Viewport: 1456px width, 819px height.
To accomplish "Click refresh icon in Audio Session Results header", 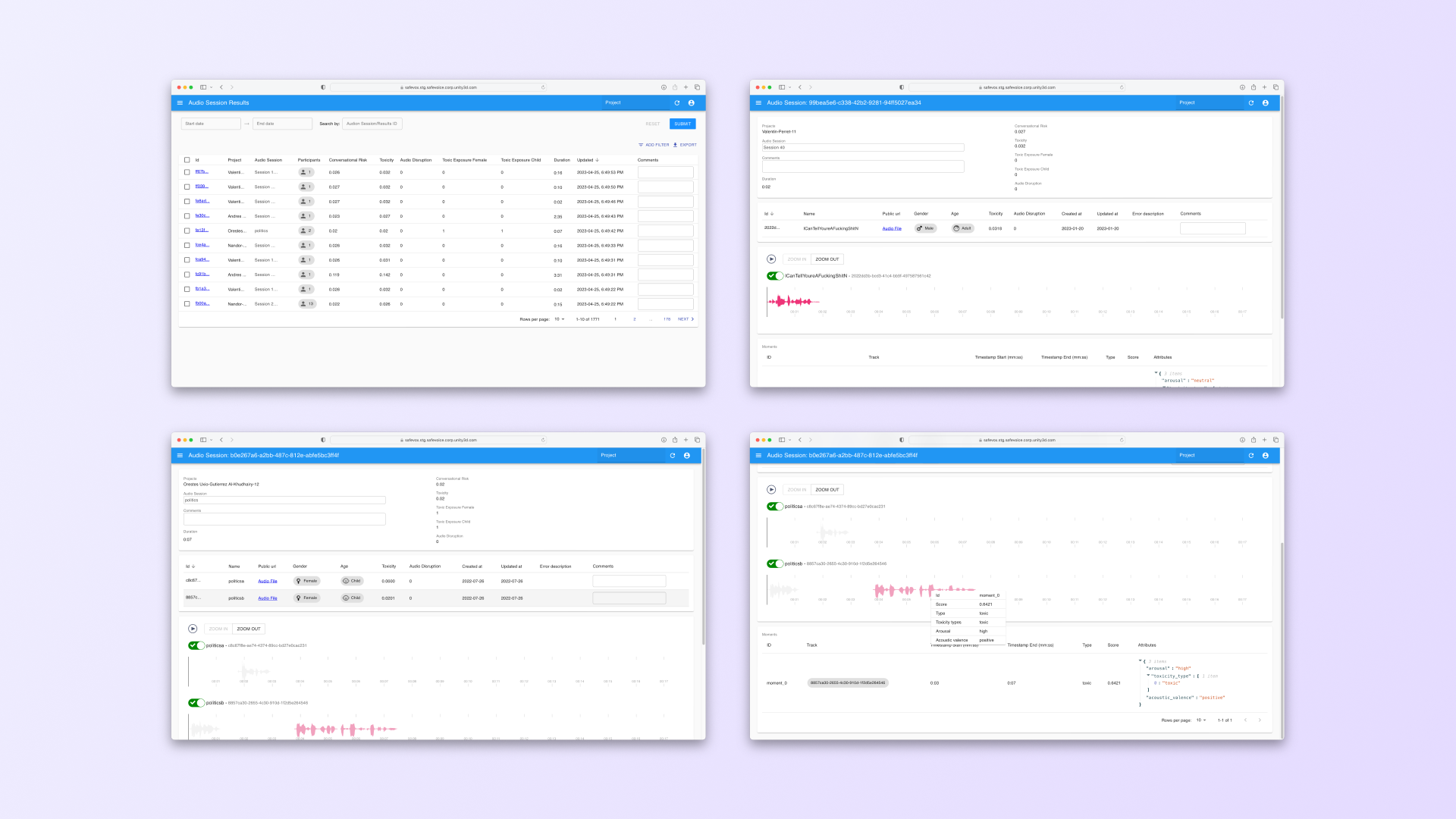I will point(676,102).
